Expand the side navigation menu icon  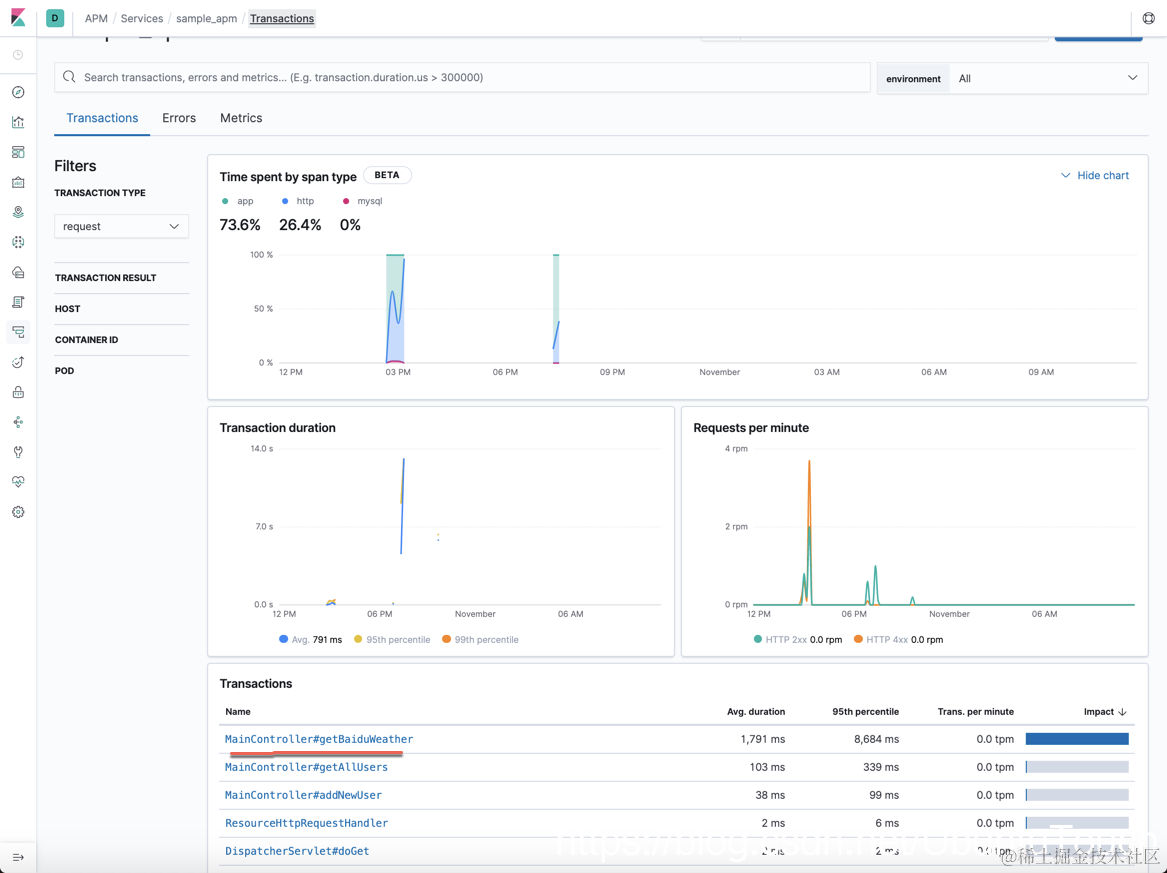tap(18, 857)
